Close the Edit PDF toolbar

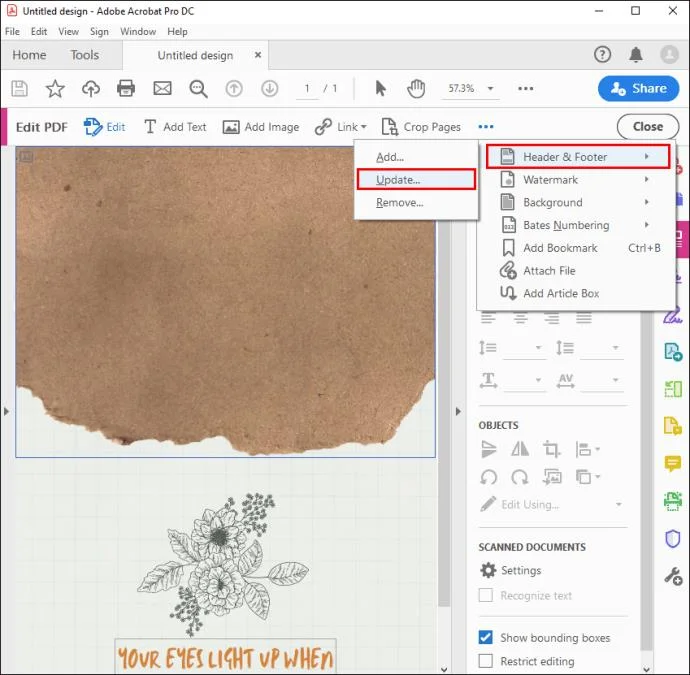[x=648, y=127]
